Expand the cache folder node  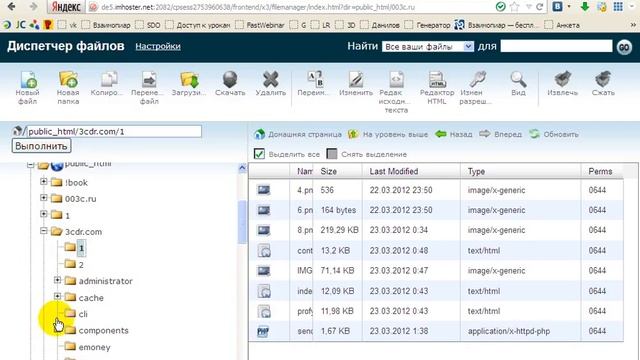(x=57, y=297)
